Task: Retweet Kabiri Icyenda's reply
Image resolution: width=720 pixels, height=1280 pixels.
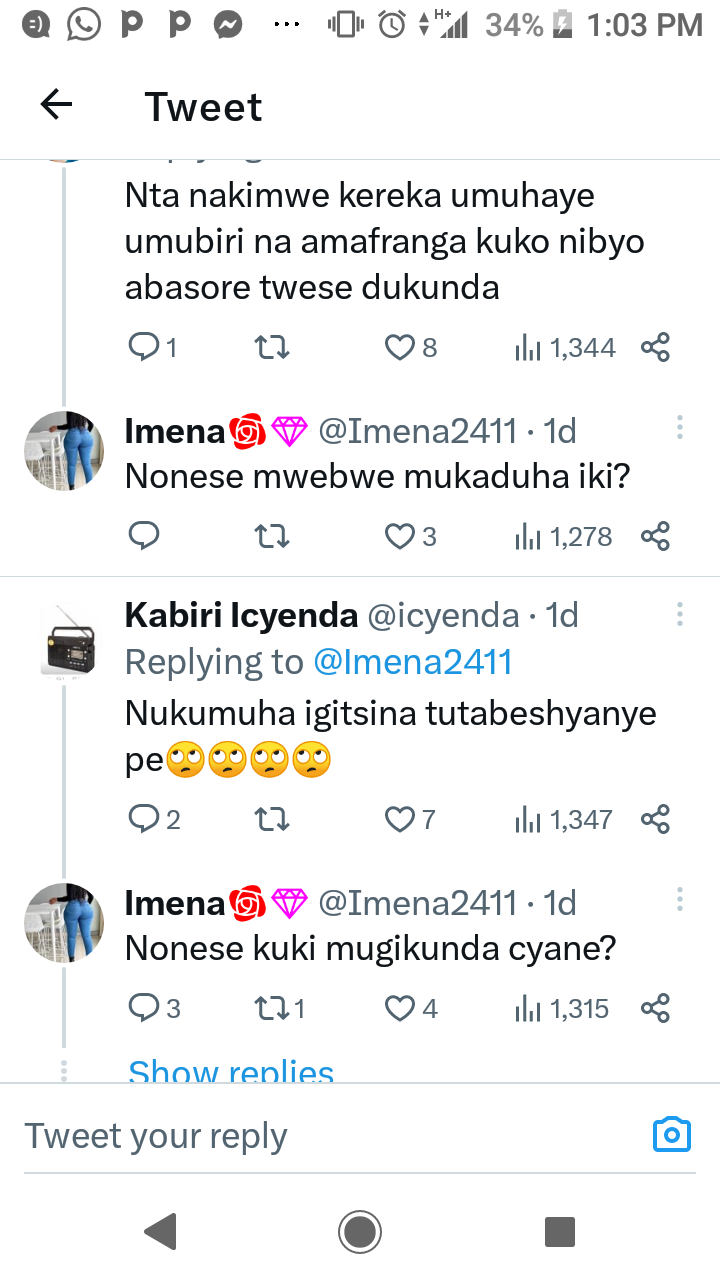Action: coord(272,820)
